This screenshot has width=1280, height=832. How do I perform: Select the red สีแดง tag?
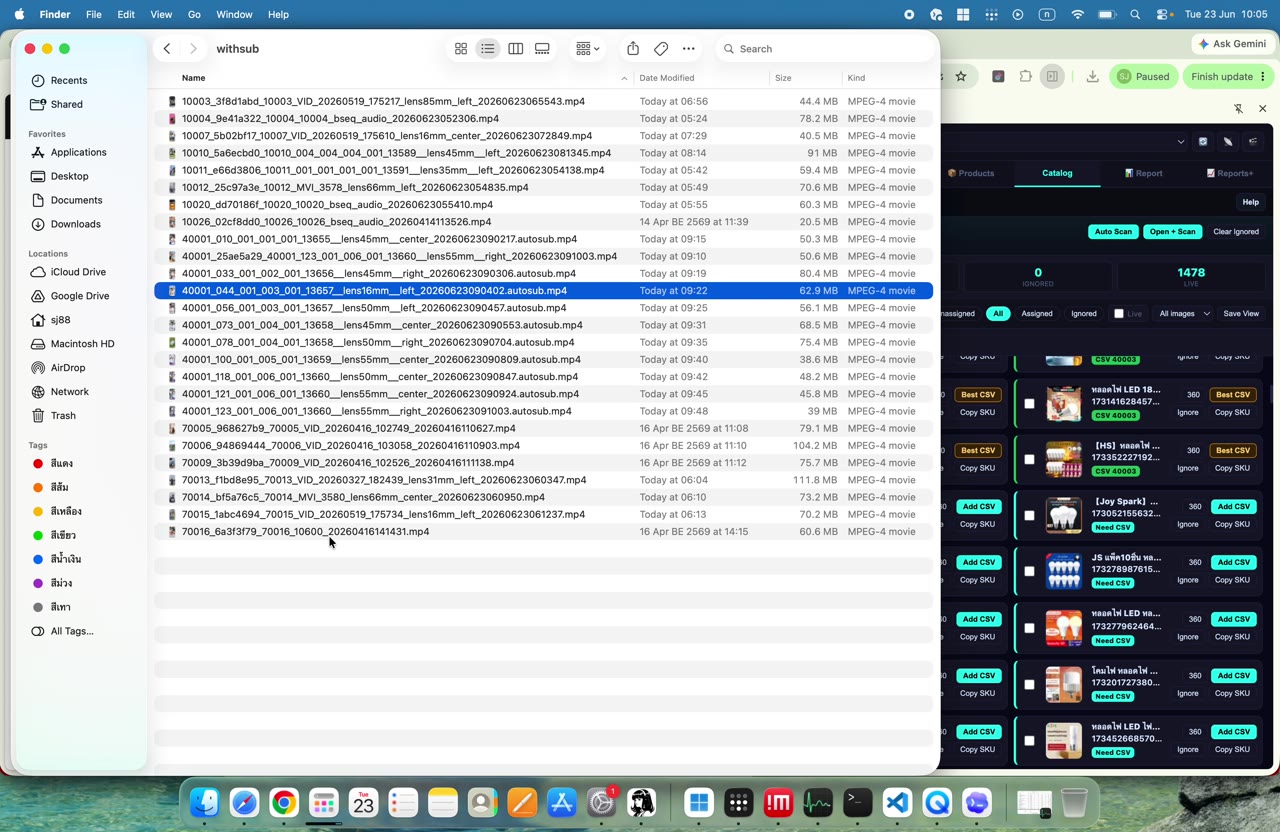point(61,464)
